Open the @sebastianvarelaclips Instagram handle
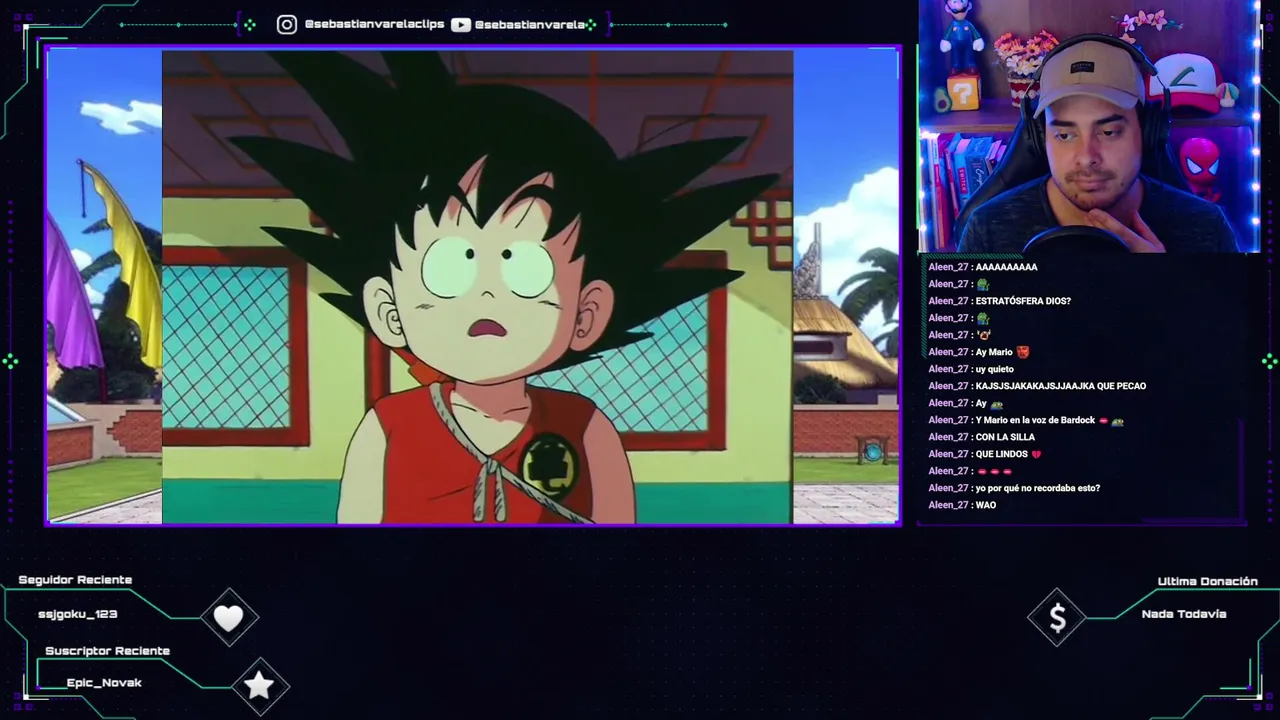The height and width of the screenshot is (720, 1280). pyautogui.click(x=374, y=24)
